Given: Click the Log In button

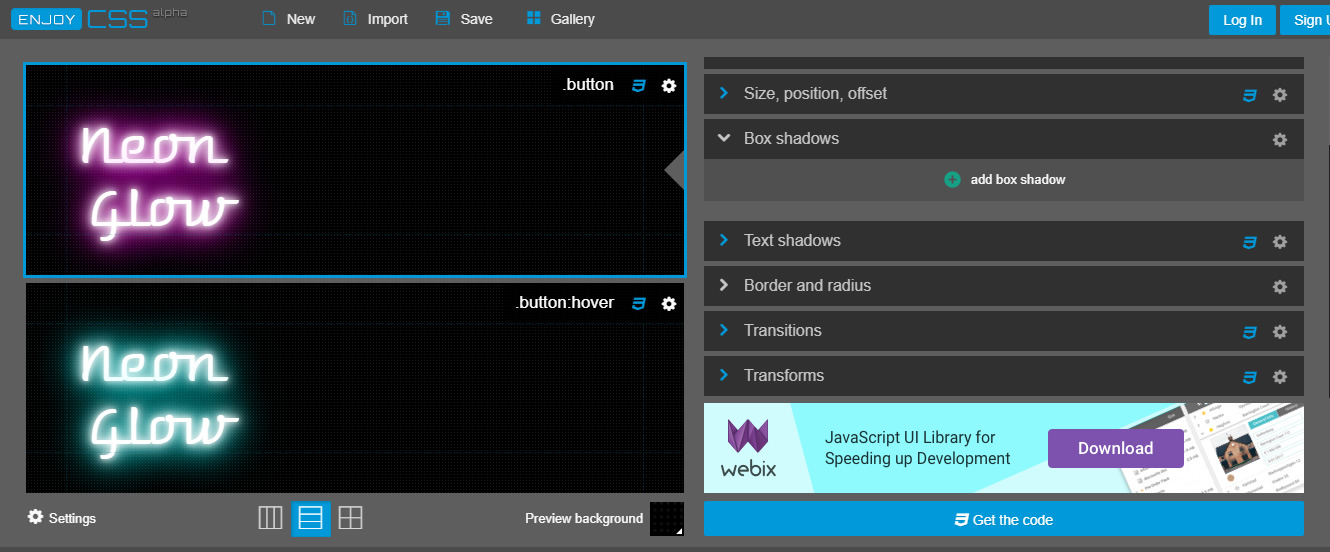Looking at the screenshot, I should pyautogui.click(x=1242, y=20).
